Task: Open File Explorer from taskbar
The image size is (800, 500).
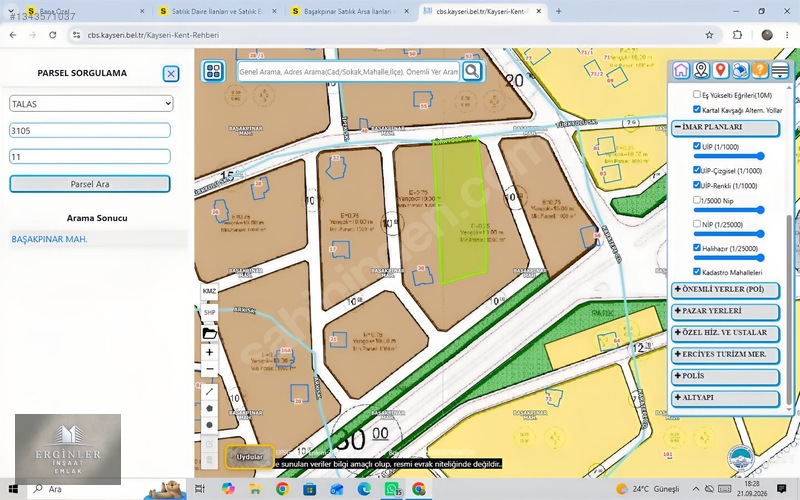Action: [x=255, y=489]
